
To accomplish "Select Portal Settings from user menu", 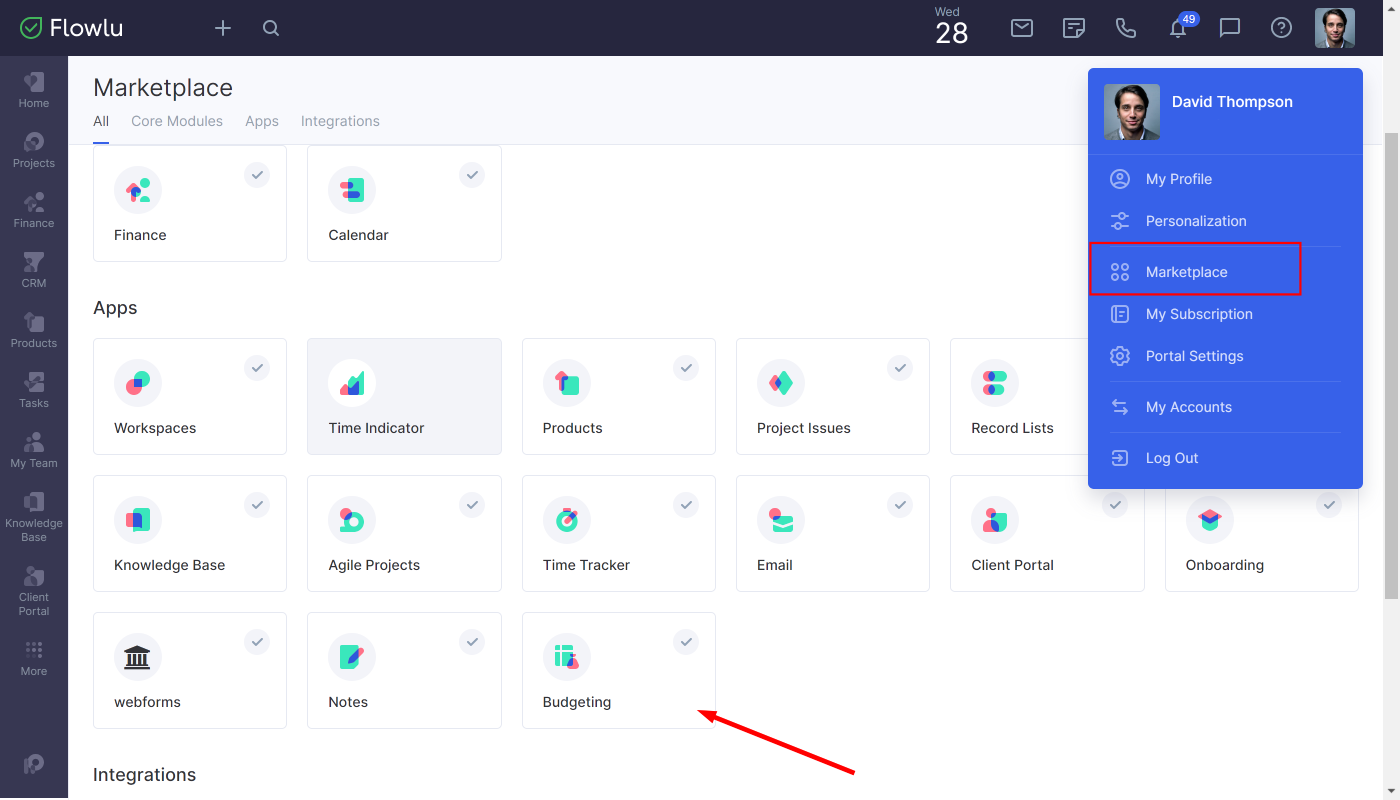I will click(1194, 356).
